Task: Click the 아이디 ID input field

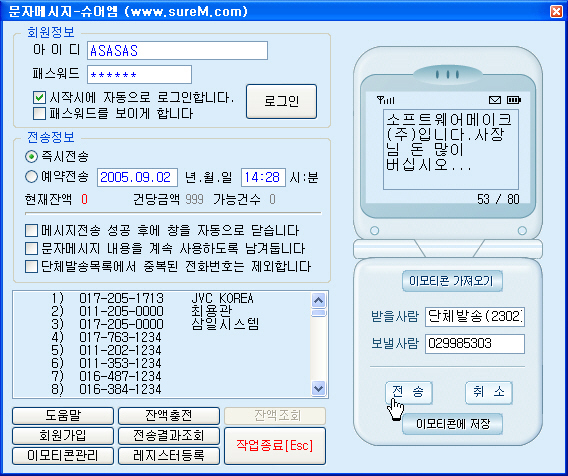Action: tap(178, 51)
